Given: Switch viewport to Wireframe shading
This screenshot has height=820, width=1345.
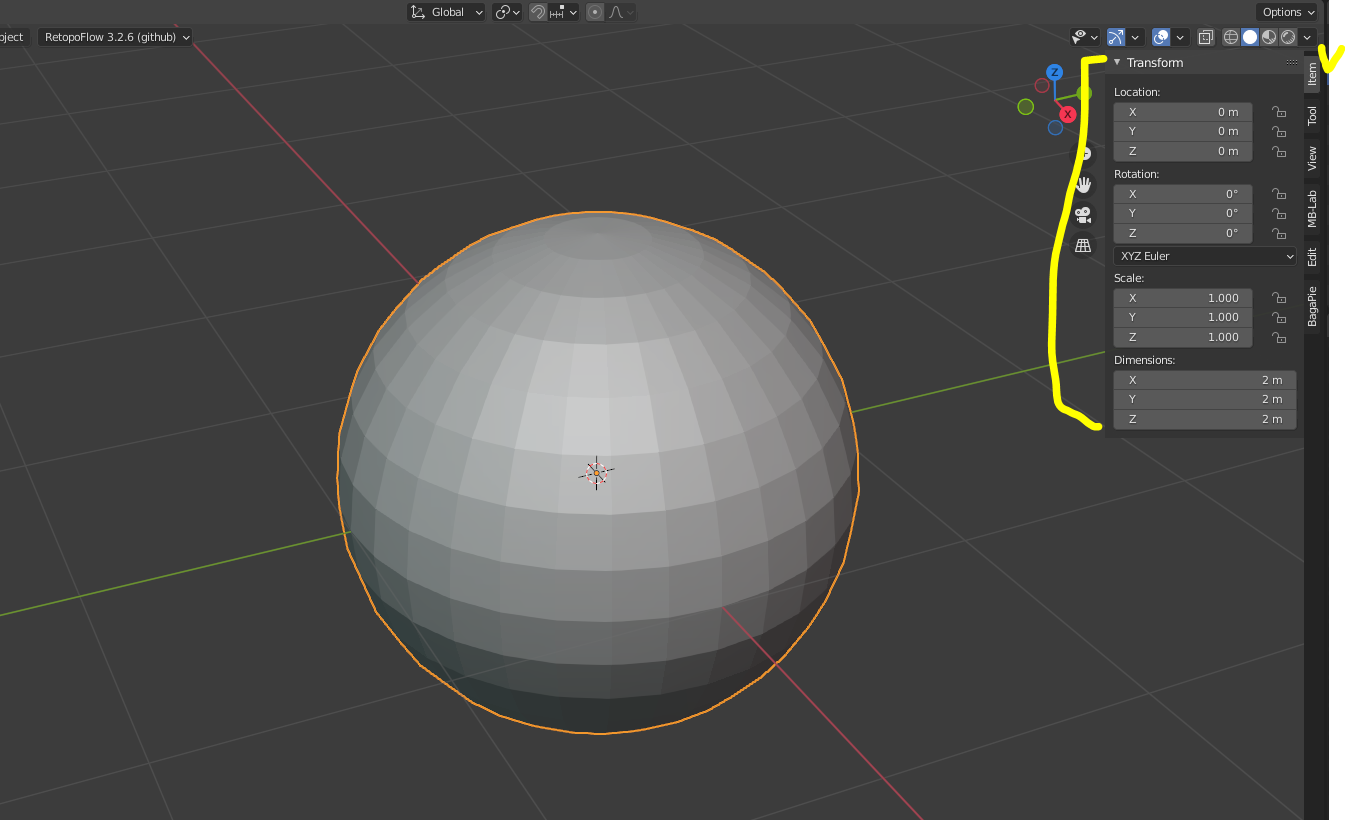Looking at the screenshot, I should tap(1231, 37).
